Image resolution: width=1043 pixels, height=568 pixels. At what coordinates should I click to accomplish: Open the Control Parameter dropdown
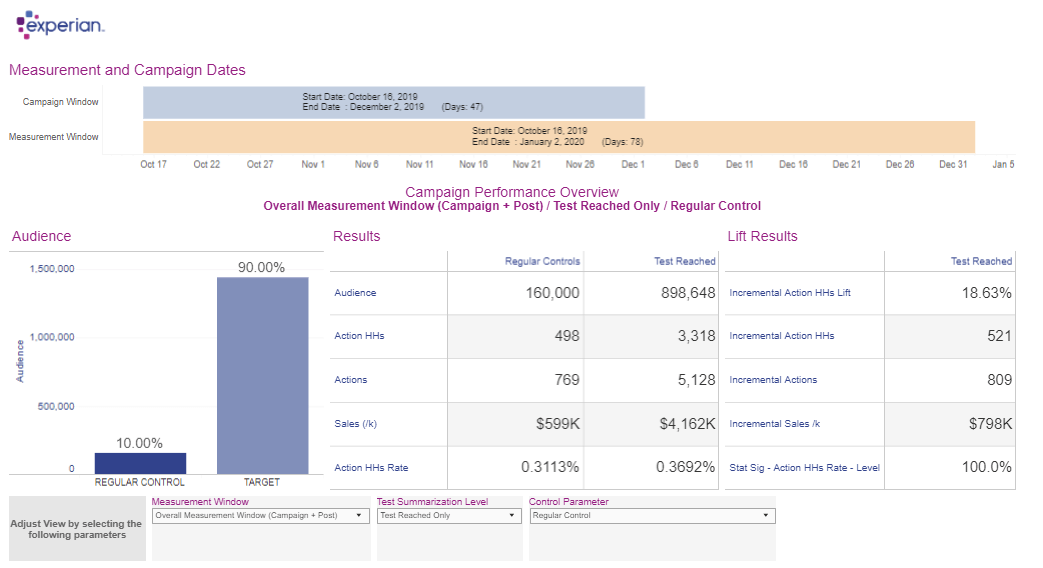(652, 516)
